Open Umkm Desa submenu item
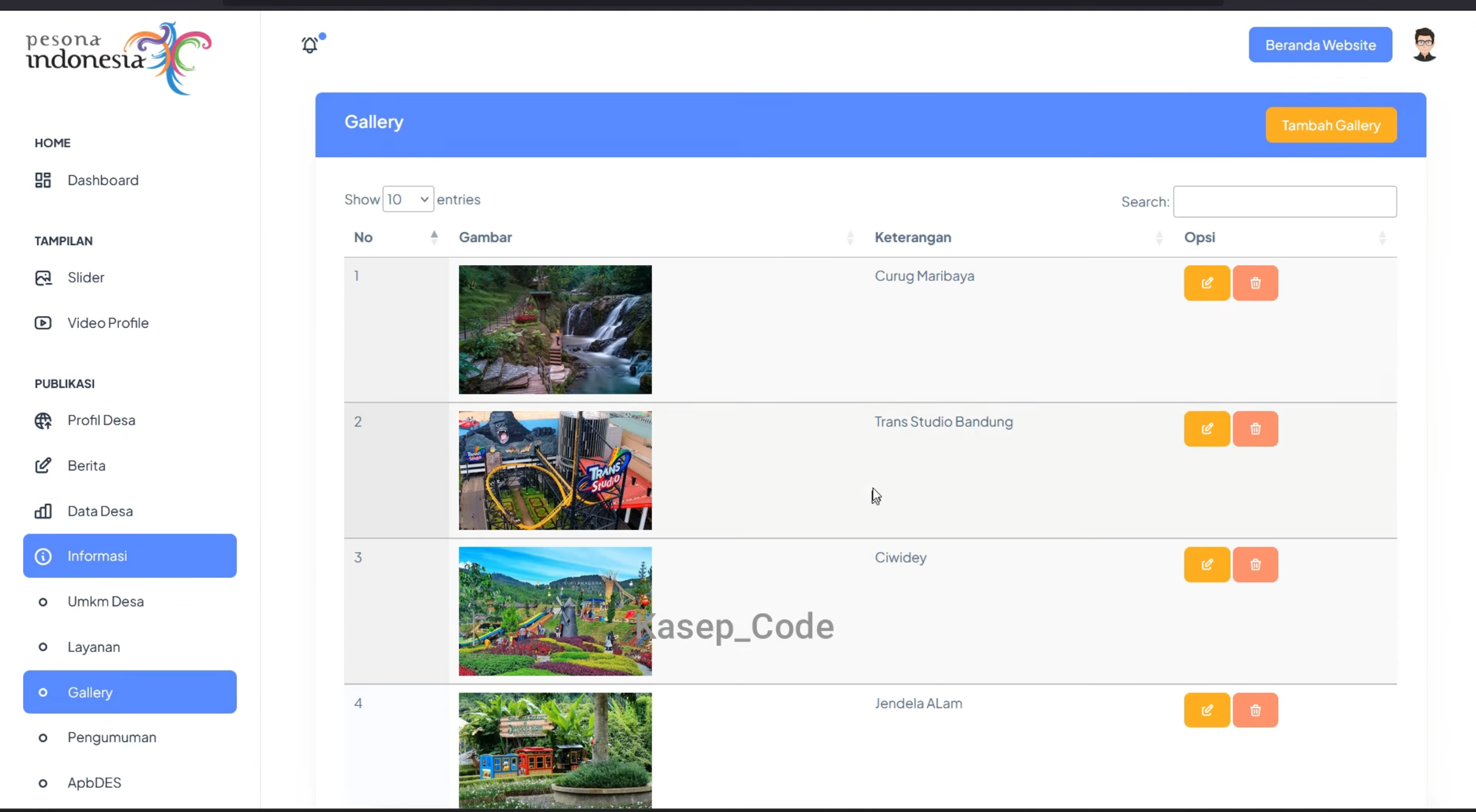 pos(130,602)
